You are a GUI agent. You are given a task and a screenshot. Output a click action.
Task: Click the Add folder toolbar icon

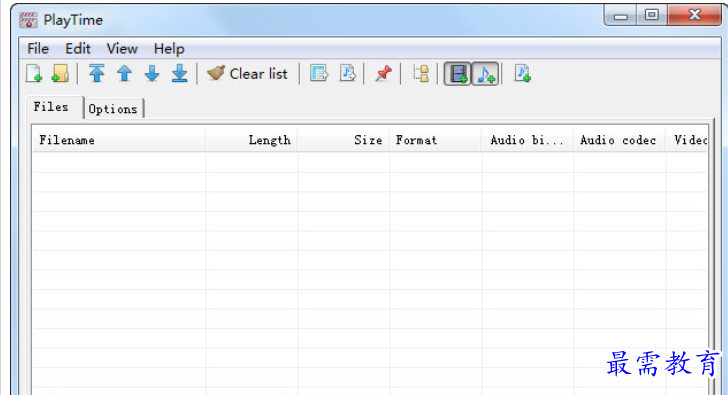tap(60, 73)
